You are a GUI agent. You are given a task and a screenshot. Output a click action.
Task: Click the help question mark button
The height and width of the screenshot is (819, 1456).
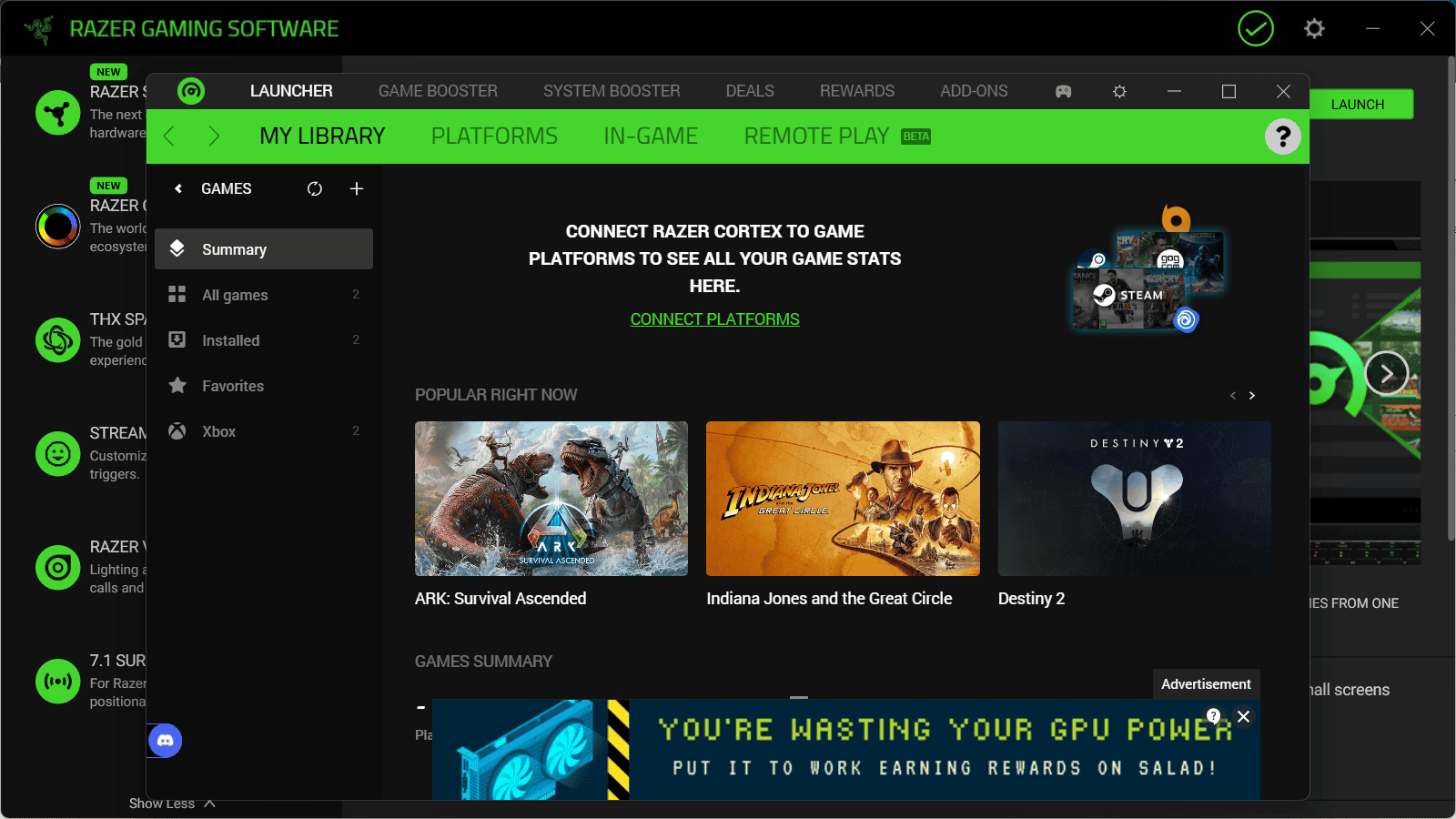pyautogui.click(x=1283, y=136)
